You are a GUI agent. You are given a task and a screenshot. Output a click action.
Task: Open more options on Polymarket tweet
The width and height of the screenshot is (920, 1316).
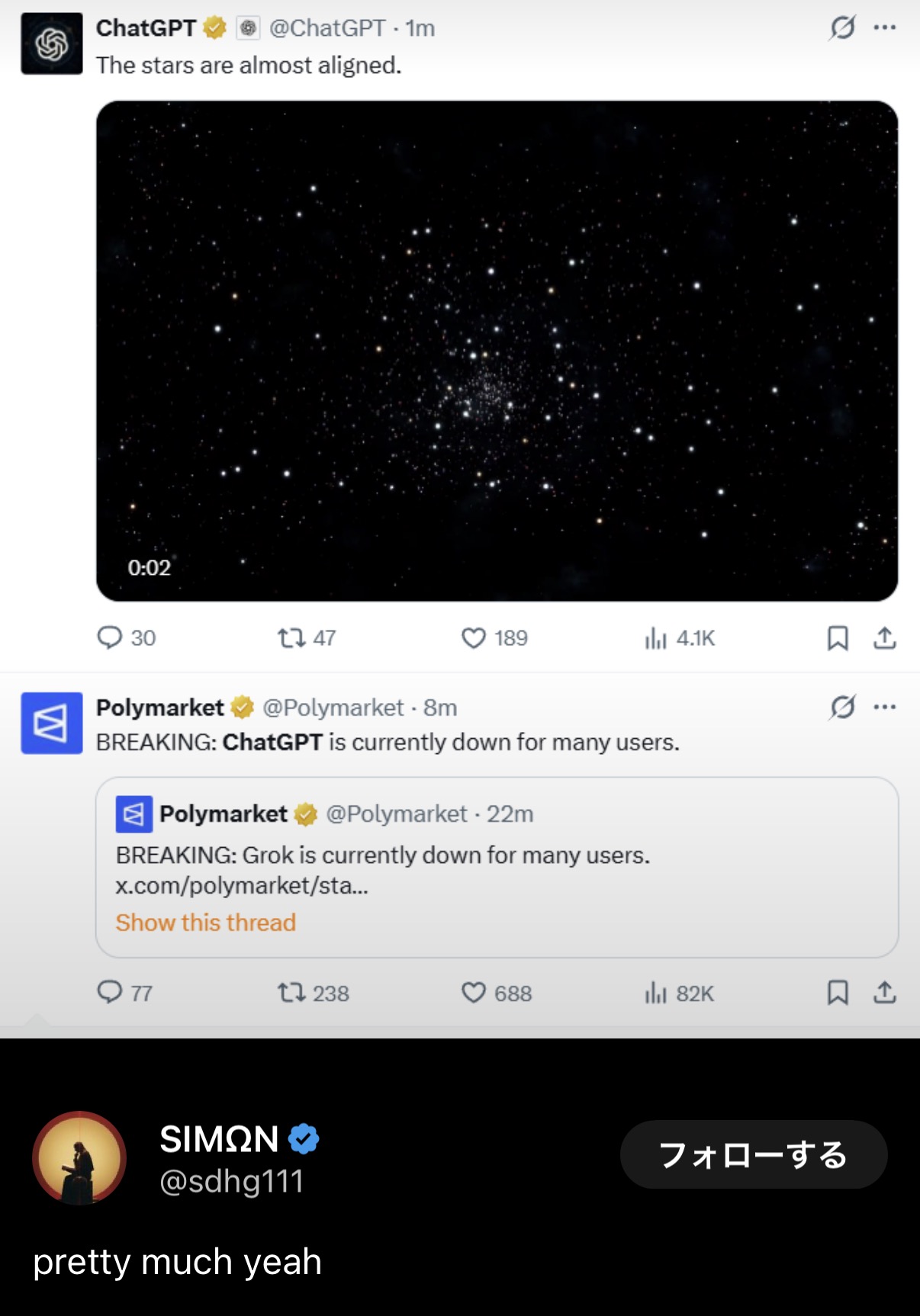885,707
